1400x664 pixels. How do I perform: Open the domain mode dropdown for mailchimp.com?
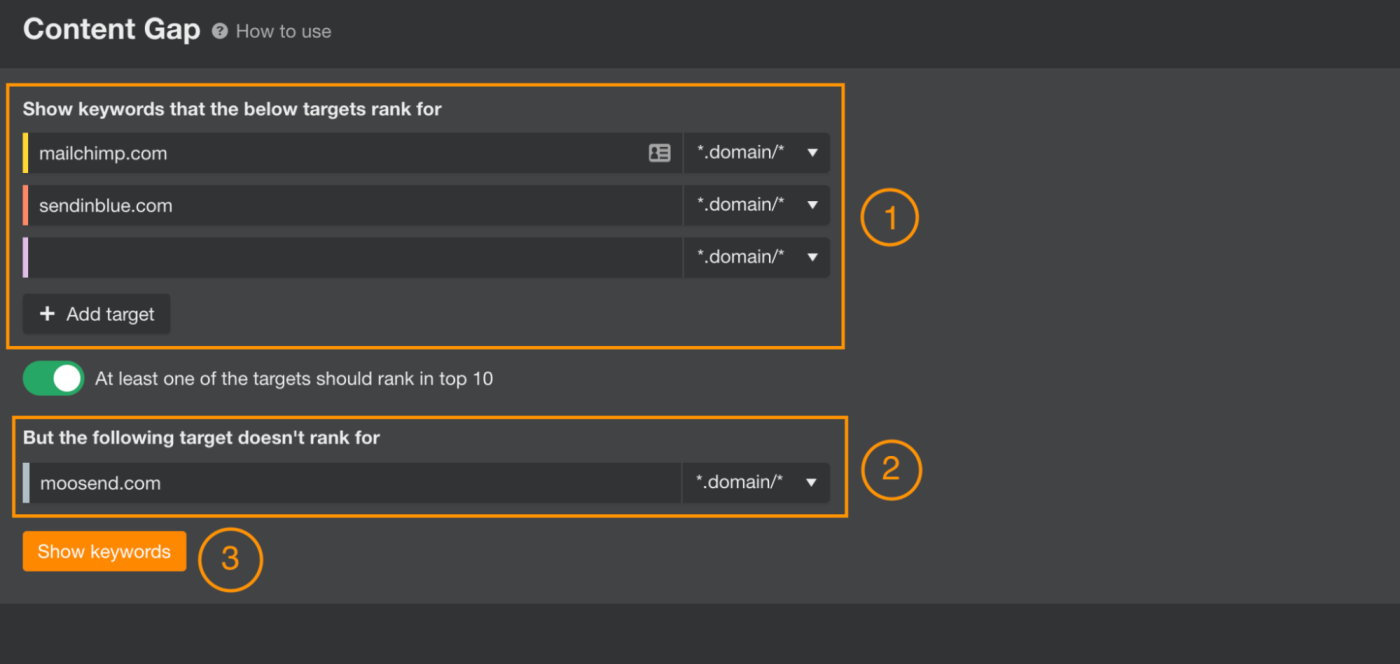[757, 153]
